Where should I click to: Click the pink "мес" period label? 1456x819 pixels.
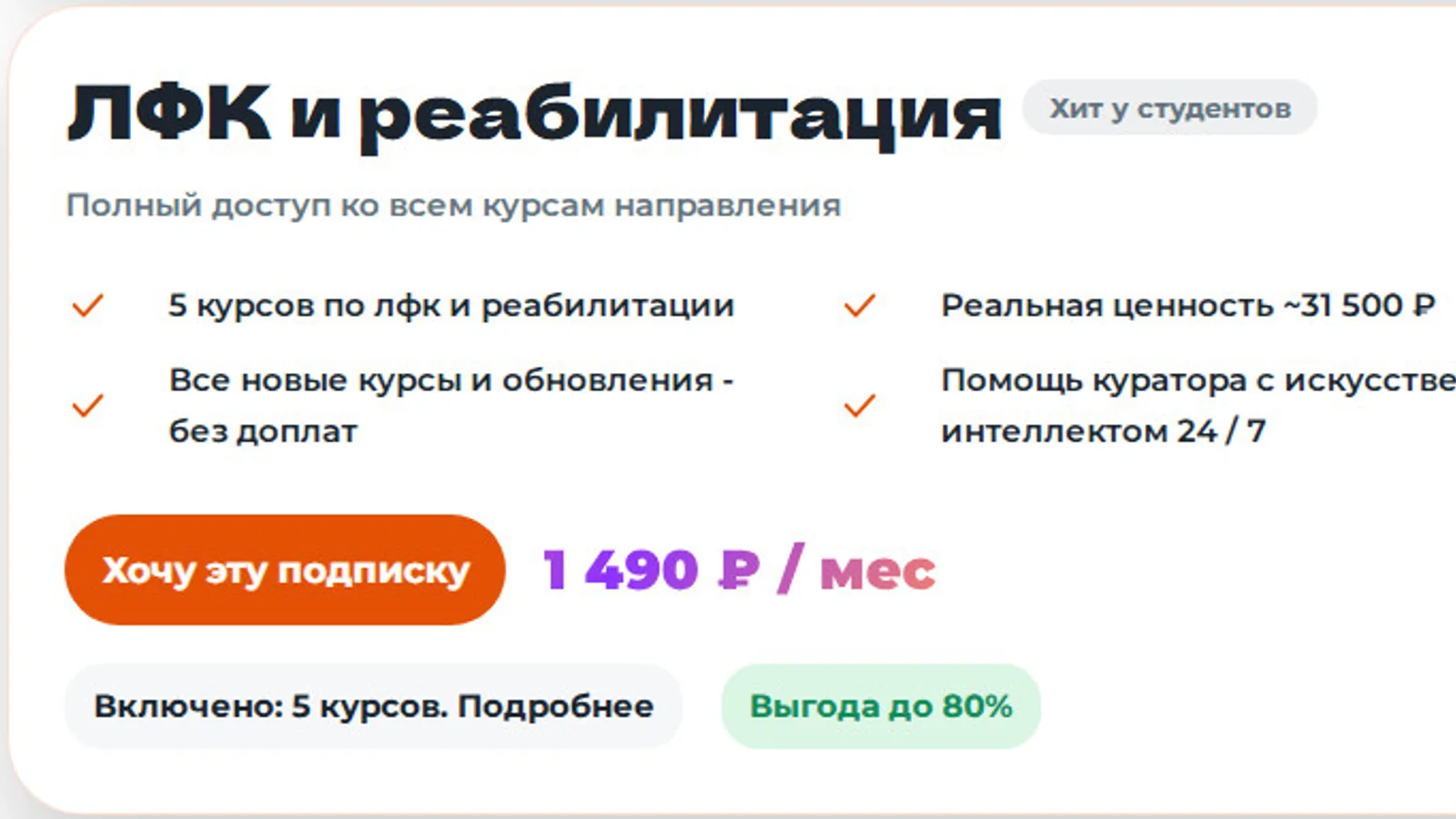click(x=877, y=572)
